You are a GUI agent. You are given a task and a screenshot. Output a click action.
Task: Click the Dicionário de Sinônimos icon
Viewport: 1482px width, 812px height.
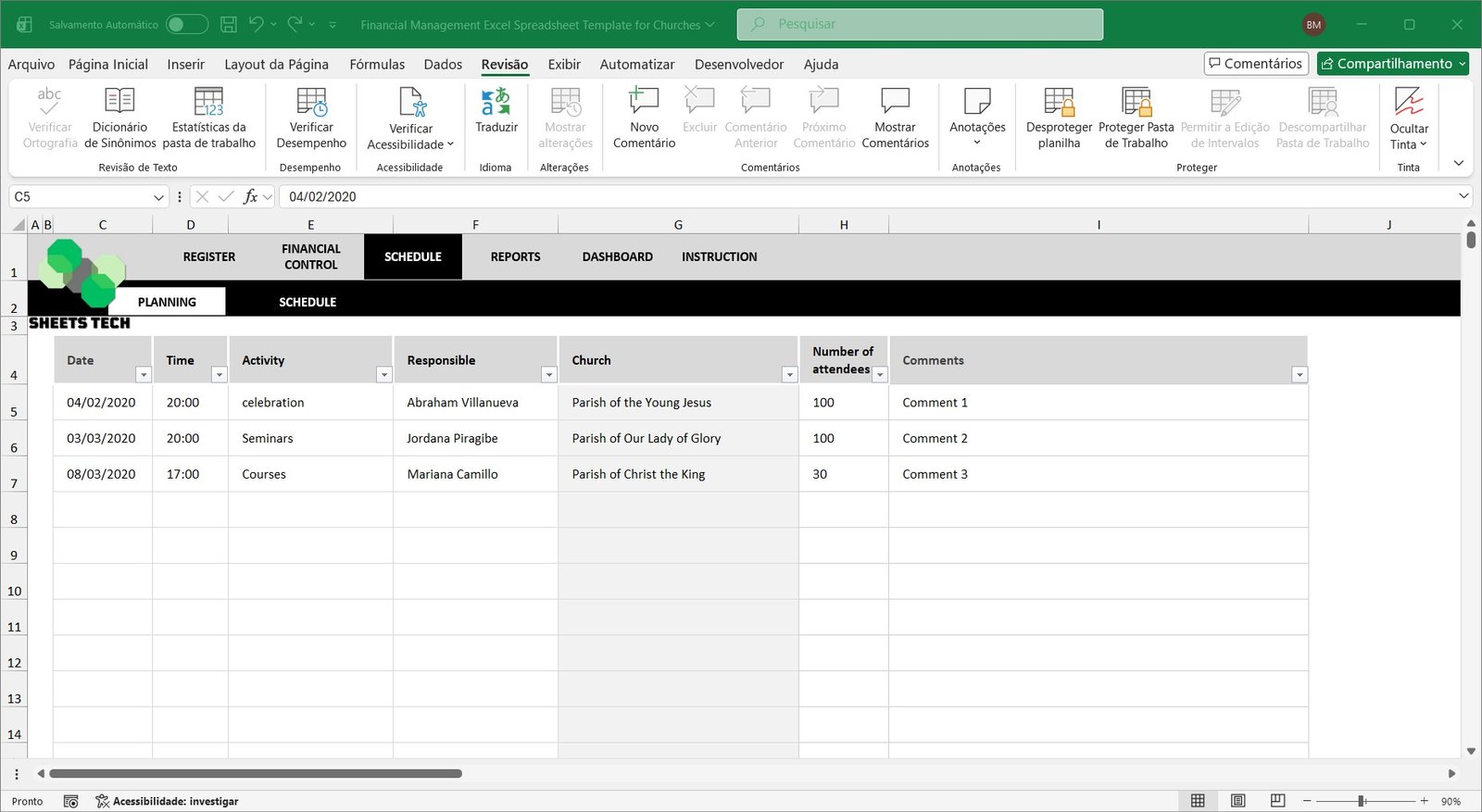point(119,102)
